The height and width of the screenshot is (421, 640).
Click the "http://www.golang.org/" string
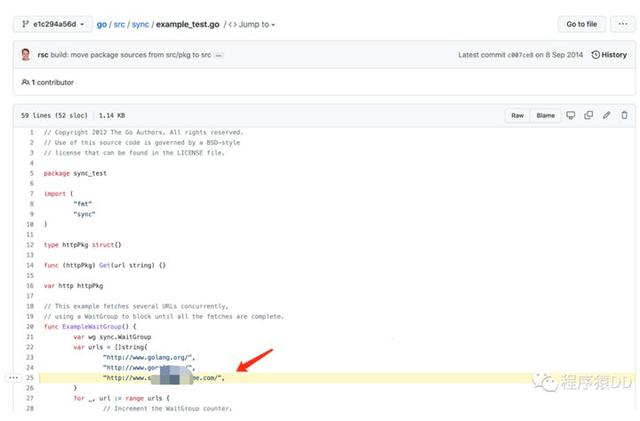[147, 357]
